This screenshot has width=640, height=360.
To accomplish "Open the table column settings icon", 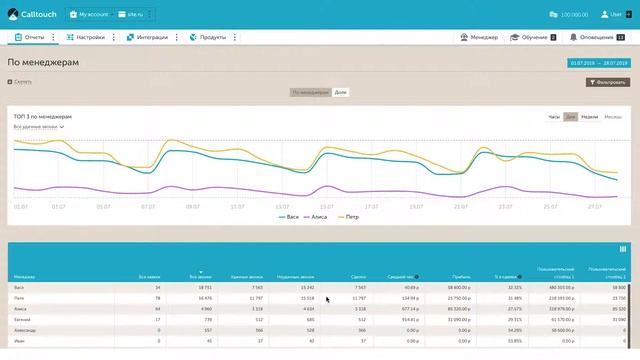I will click(x=622, y=249).
